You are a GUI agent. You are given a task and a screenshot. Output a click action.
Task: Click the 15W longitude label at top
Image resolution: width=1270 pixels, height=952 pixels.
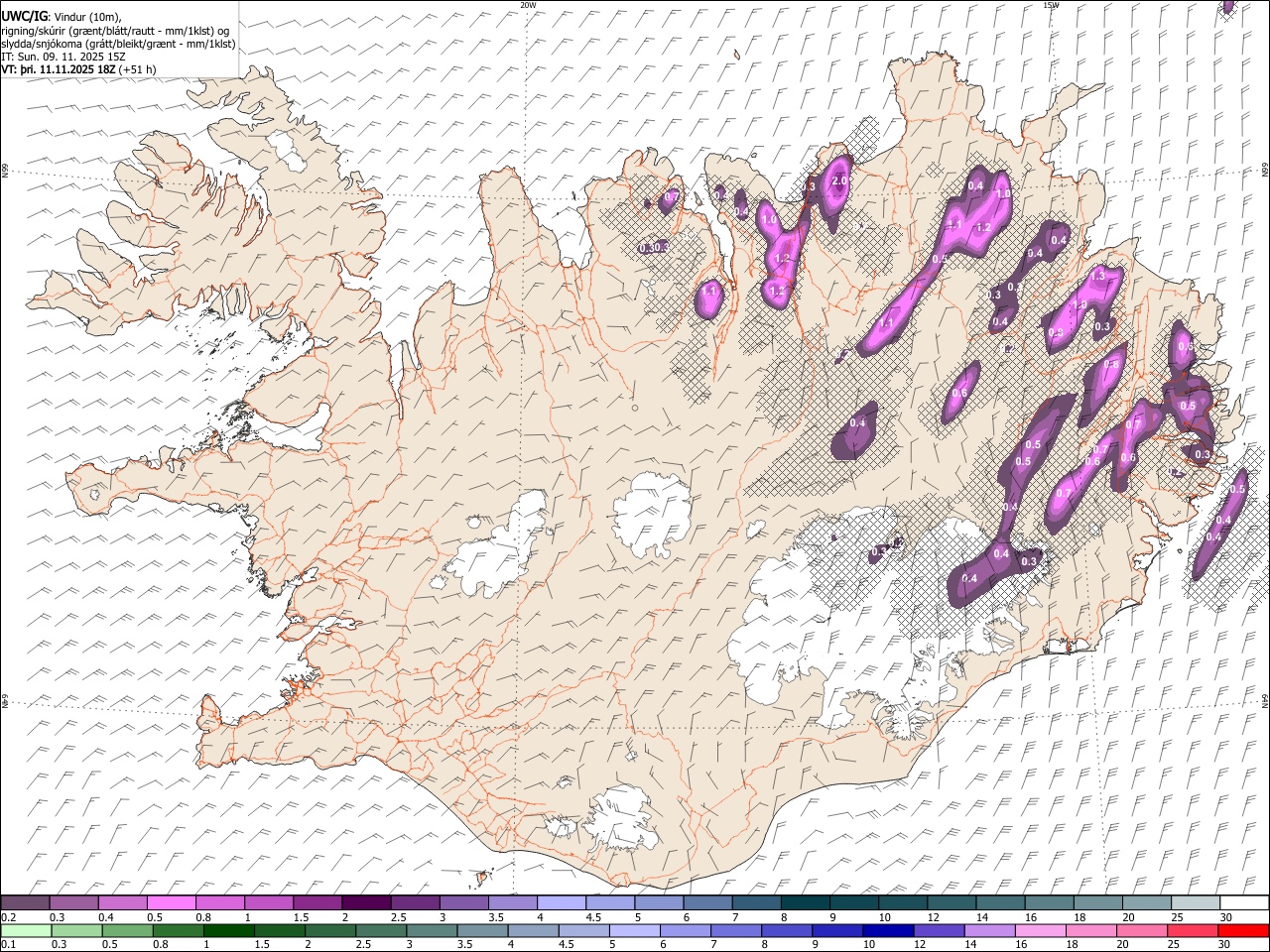(1050, 5)
